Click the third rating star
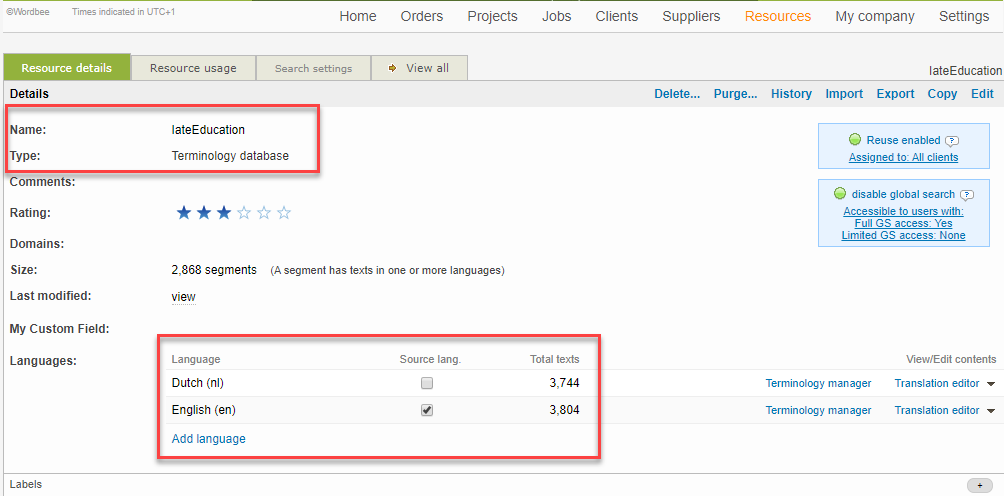 [x=224, y=213]
